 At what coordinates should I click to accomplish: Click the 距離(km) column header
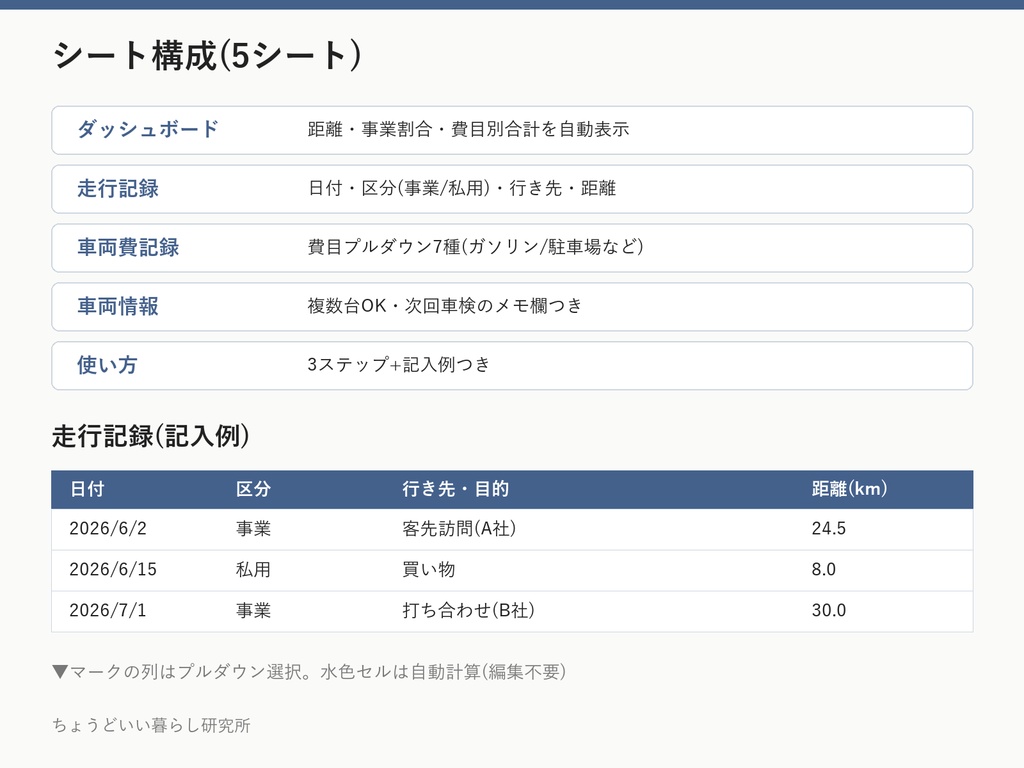pyautogui.click(x=850, y=489)
